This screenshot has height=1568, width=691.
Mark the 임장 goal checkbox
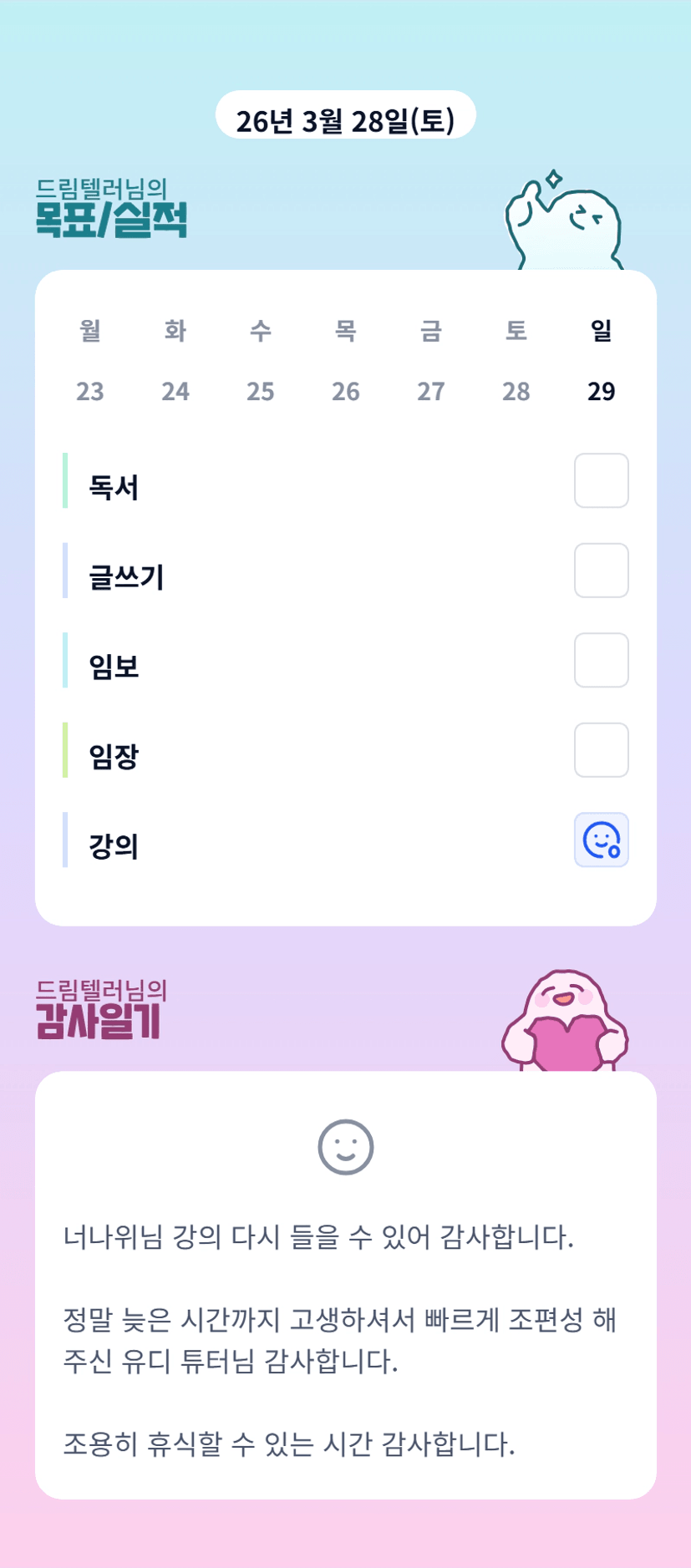tap(601, 750)
